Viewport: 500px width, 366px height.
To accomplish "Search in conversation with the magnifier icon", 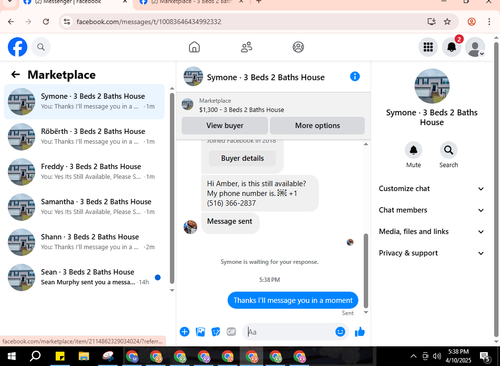I will [x=448, y=150].
